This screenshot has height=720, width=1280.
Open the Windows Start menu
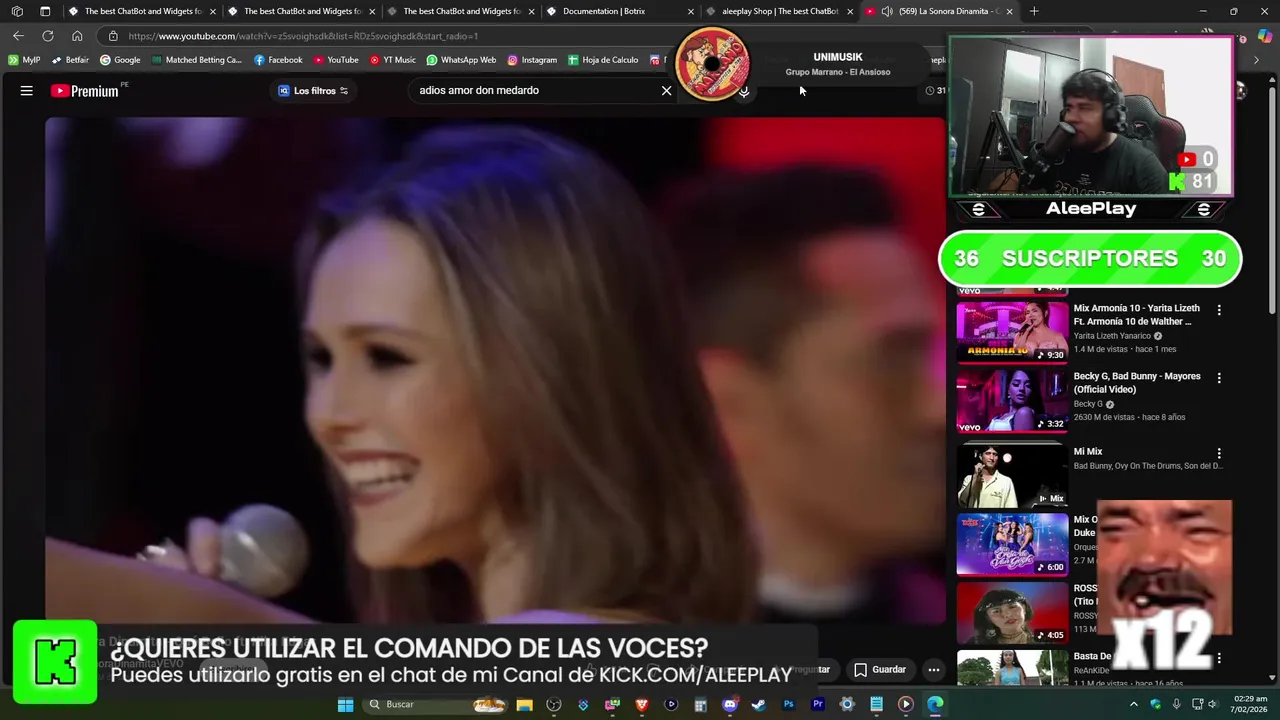(x=345, y=704)
